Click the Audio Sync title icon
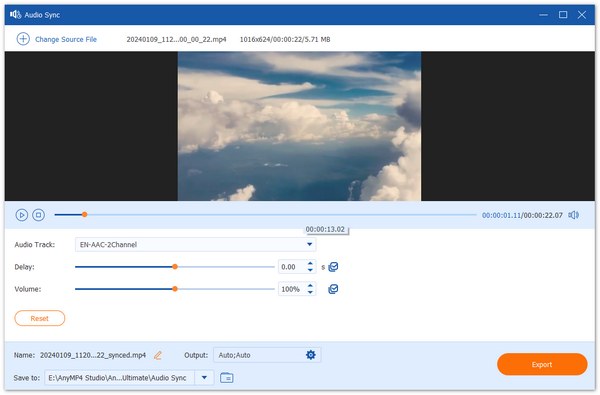Viewport: 600px width, 395px height. pyautogui.click(x=15, y=15)
